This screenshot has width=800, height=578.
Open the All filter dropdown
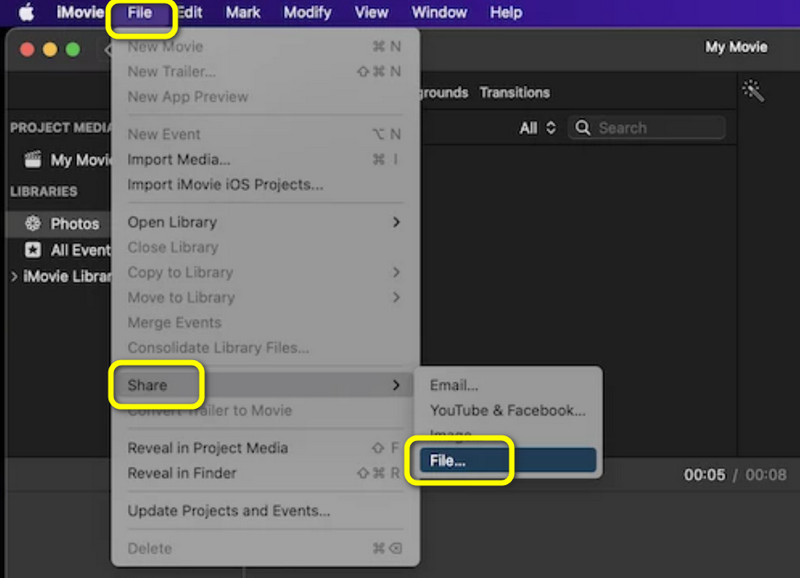coord(537,128)
